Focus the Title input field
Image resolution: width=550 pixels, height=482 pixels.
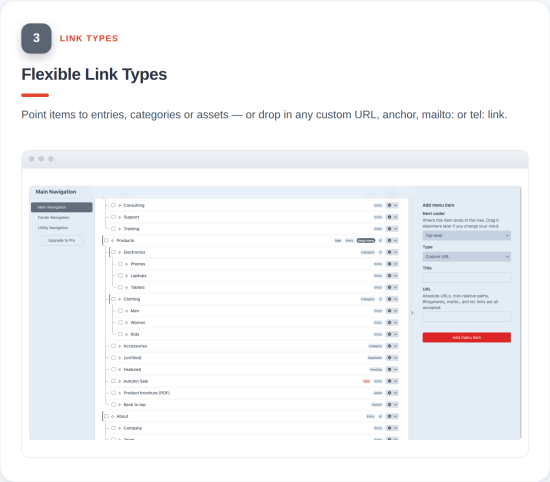point(467,277)
